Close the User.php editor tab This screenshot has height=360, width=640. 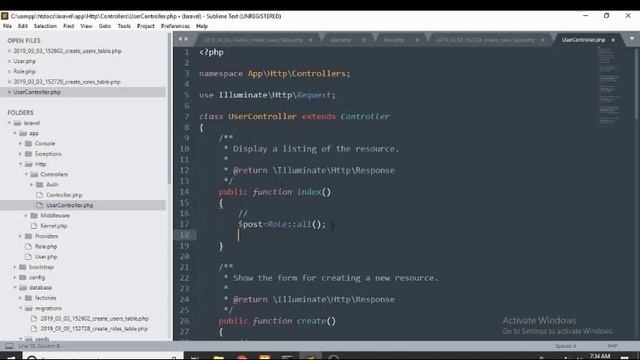pos(364,40)
